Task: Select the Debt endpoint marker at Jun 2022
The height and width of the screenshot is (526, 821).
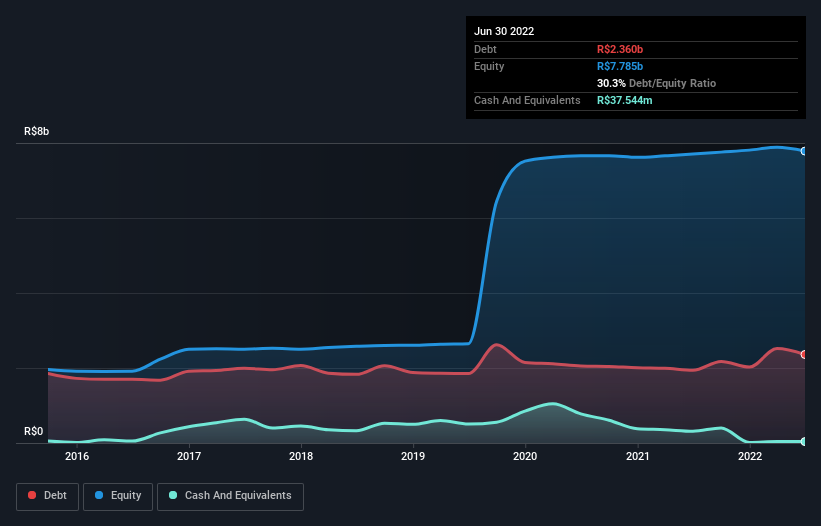Action: [804, 354]
